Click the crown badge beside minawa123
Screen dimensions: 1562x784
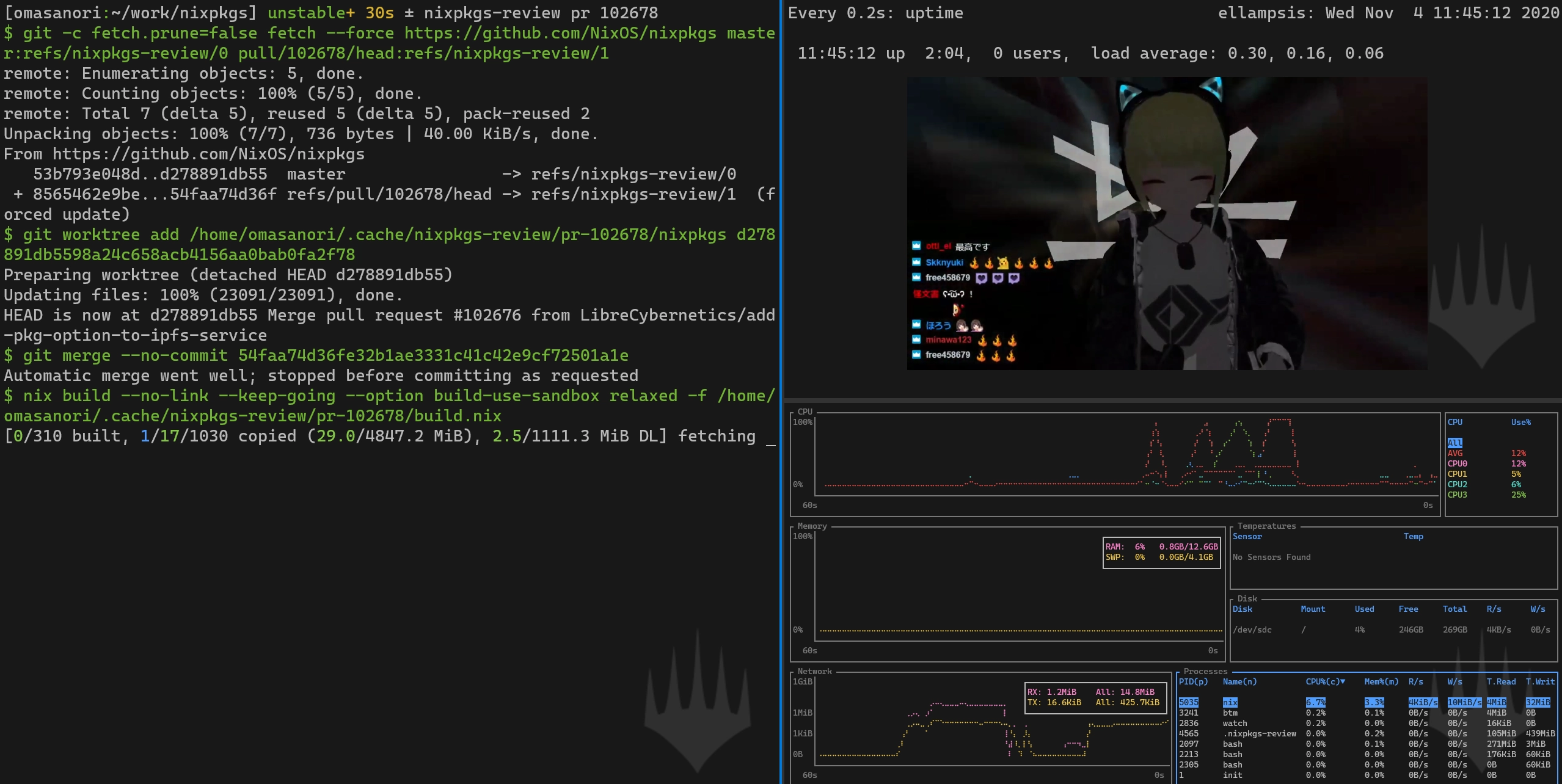click(x=916, y=339)
